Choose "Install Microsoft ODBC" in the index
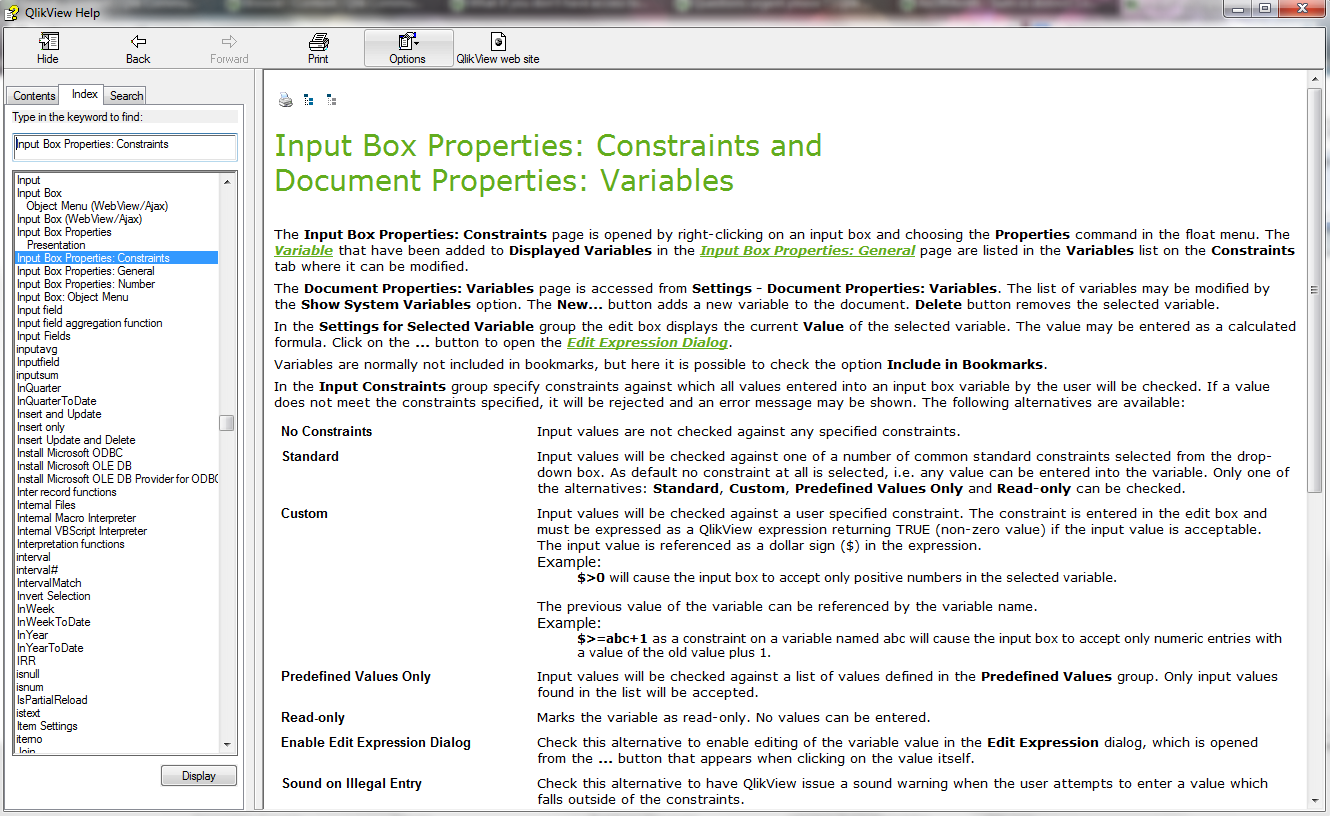 coord(69,453)
